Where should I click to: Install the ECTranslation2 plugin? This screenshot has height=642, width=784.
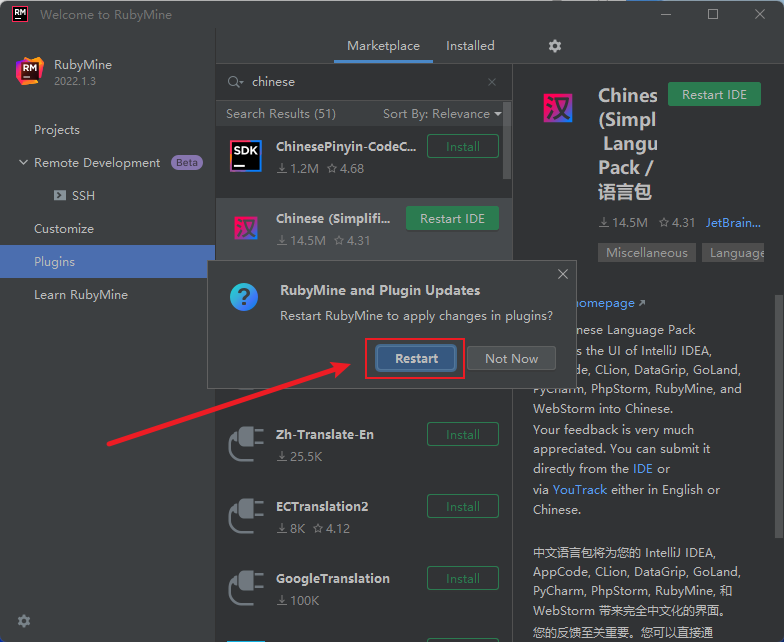tap(462, 506)
